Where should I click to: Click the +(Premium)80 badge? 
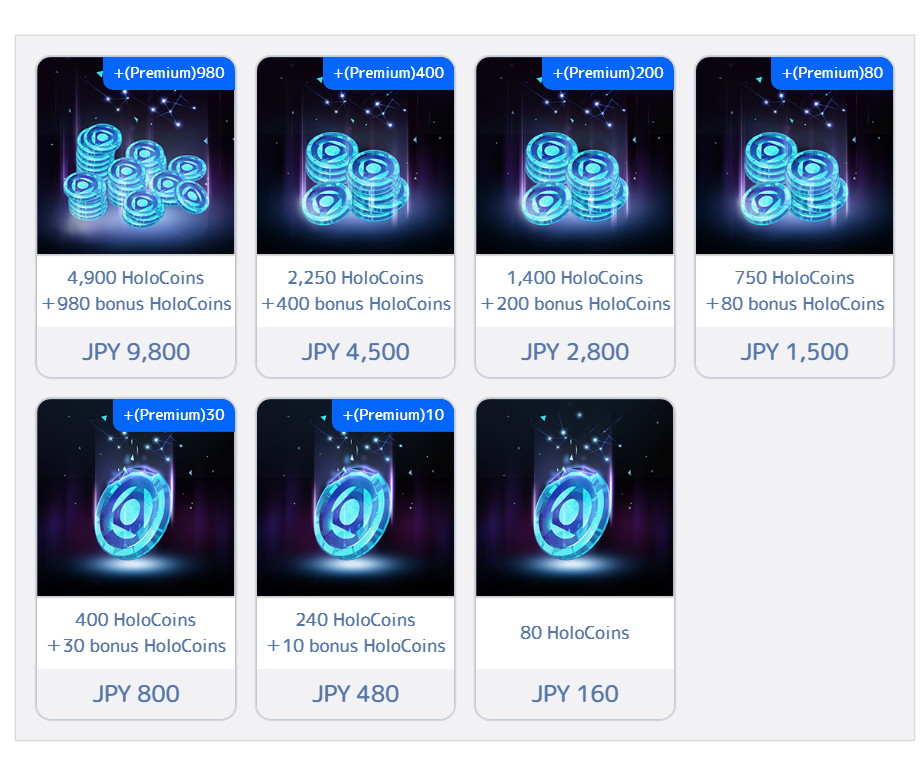tap(832, 73)
